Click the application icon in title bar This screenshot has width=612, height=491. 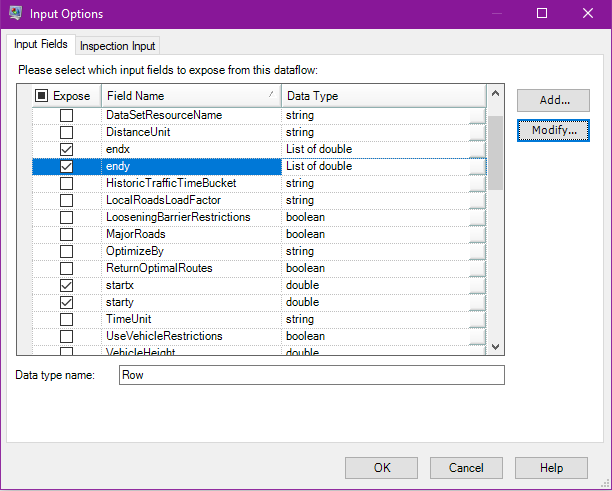click(16, 13)
